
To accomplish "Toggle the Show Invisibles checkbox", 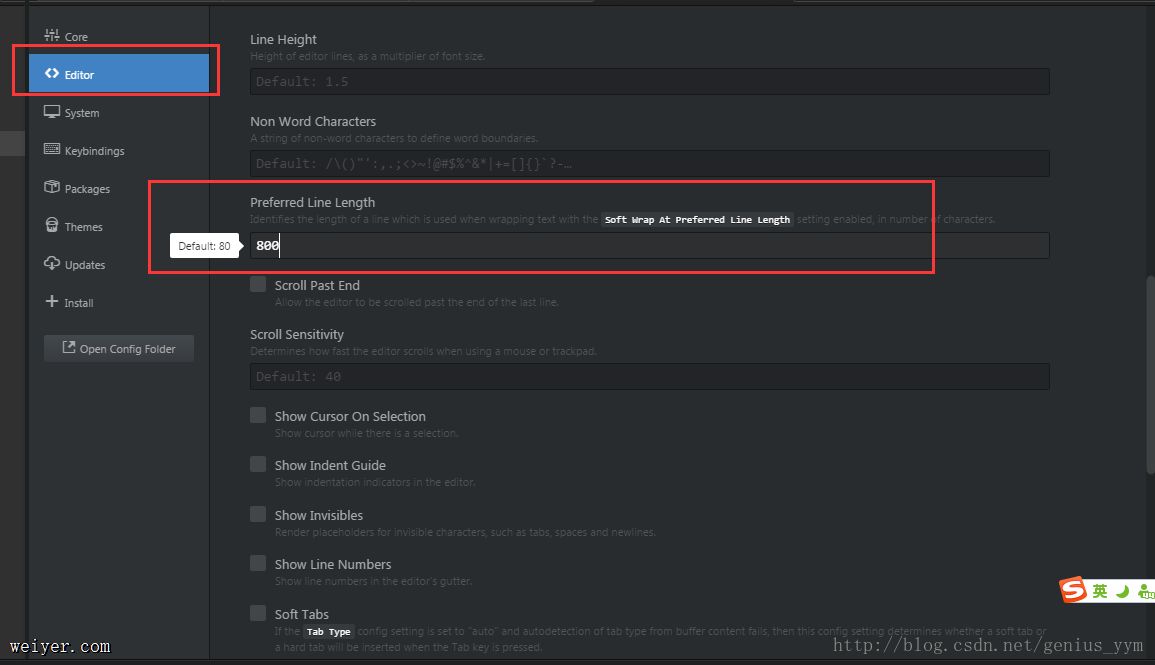I will click(258, 515).
